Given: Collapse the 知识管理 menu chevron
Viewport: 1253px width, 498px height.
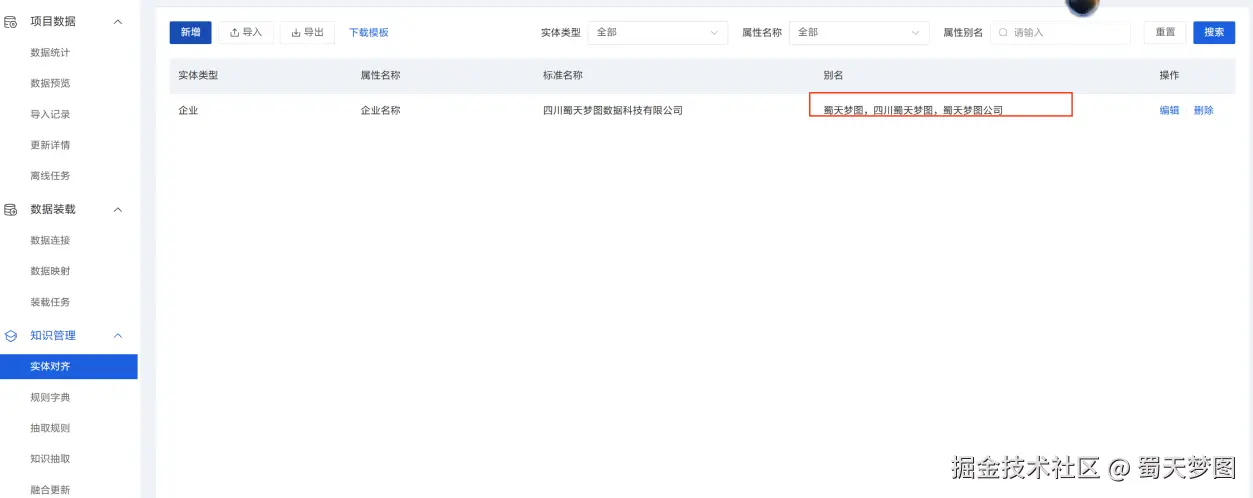Looking at the screenshot, I should (118, 336).
